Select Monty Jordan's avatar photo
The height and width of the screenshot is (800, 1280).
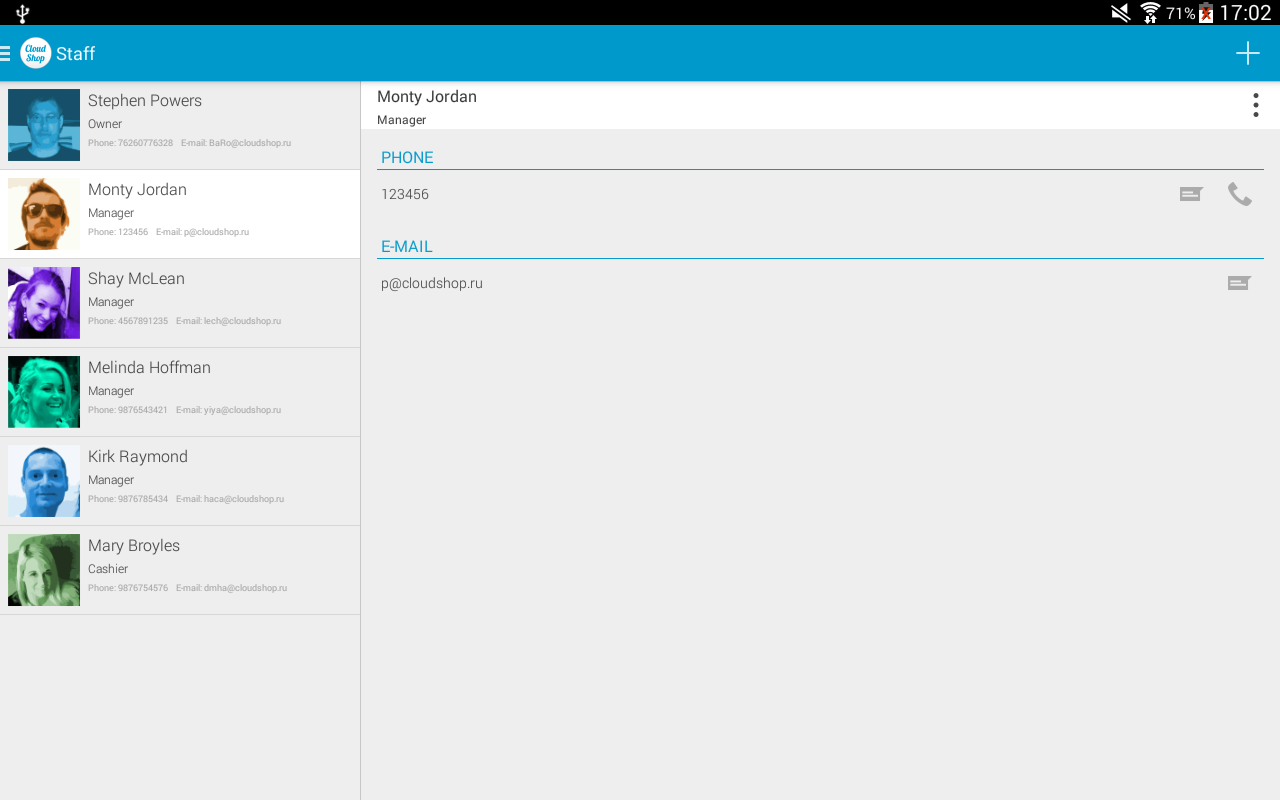tap(44, 214)
